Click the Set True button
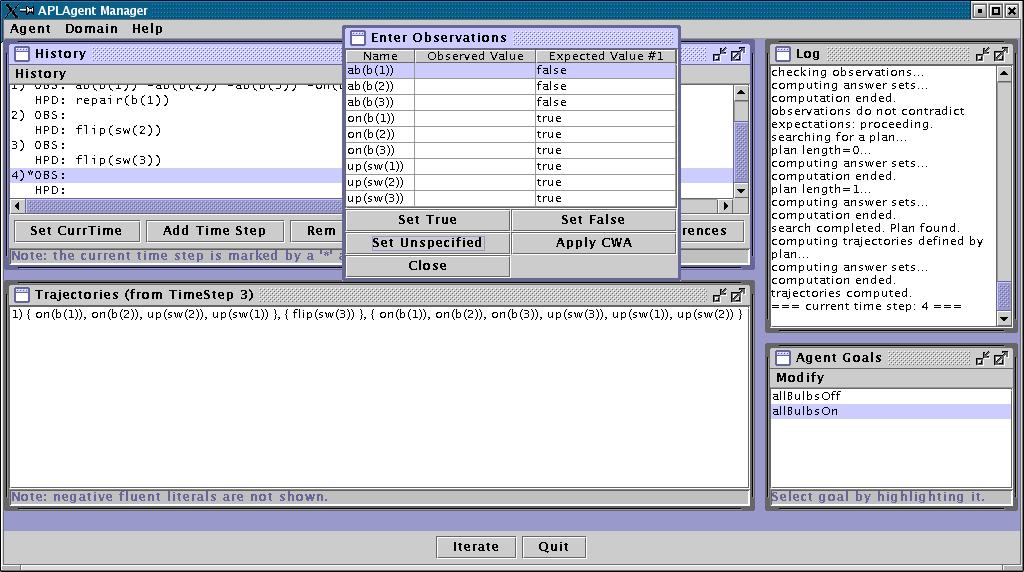The image size is (1024, 572). (427, 220)
